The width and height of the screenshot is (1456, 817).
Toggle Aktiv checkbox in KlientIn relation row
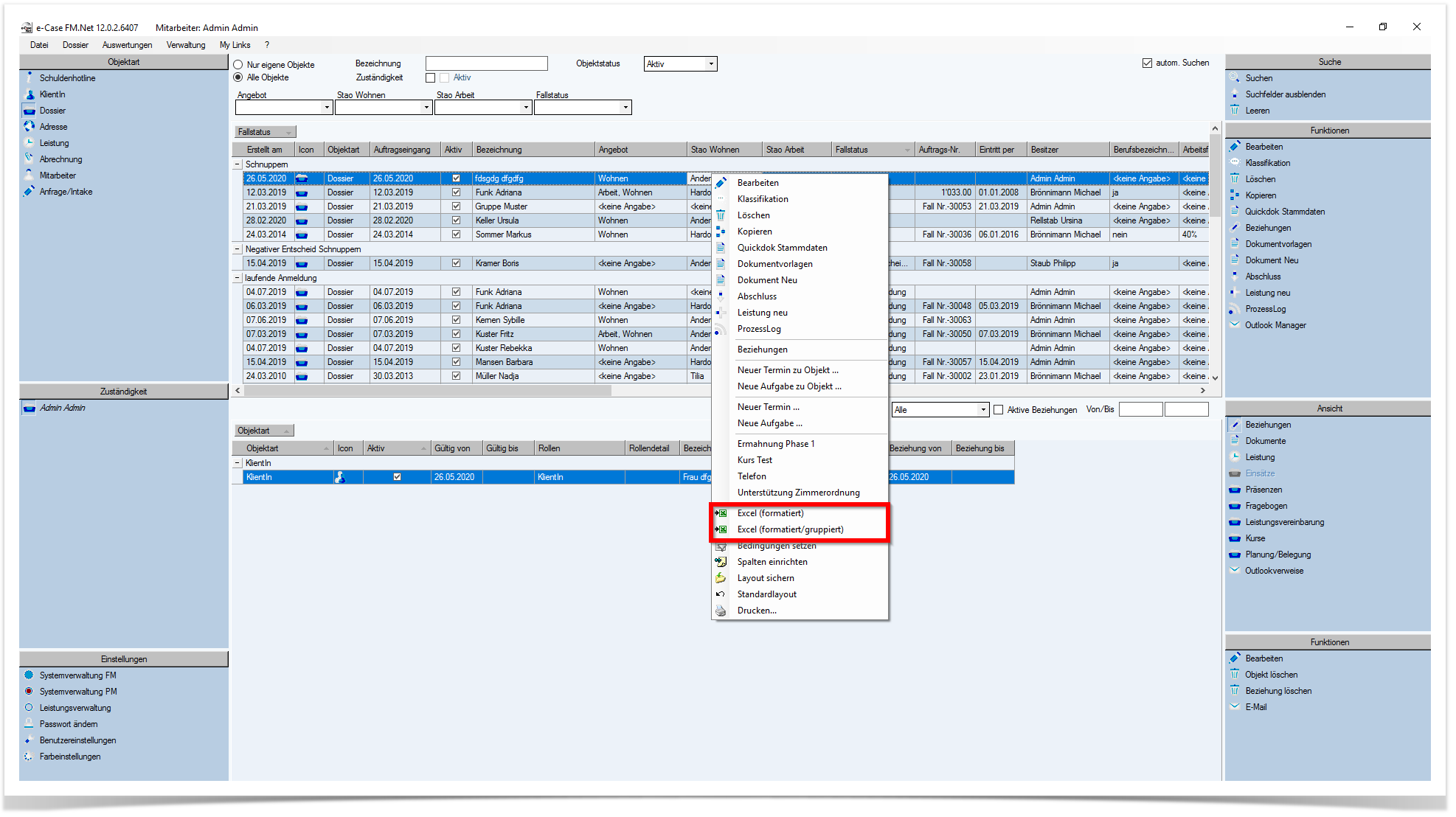coord(397,477)
